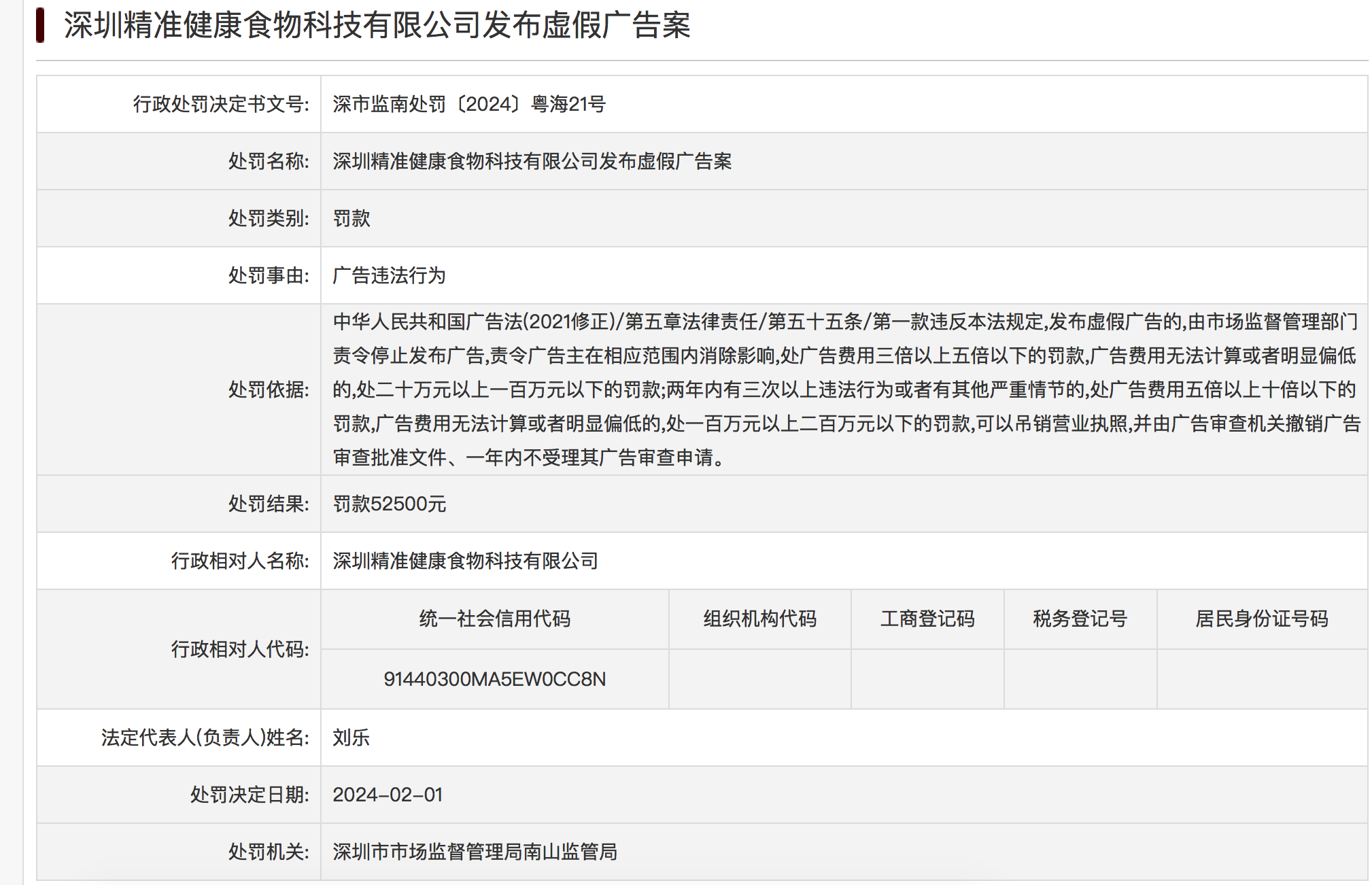Click the company name in 行政相对人名称 row

(x=465, y=561)
